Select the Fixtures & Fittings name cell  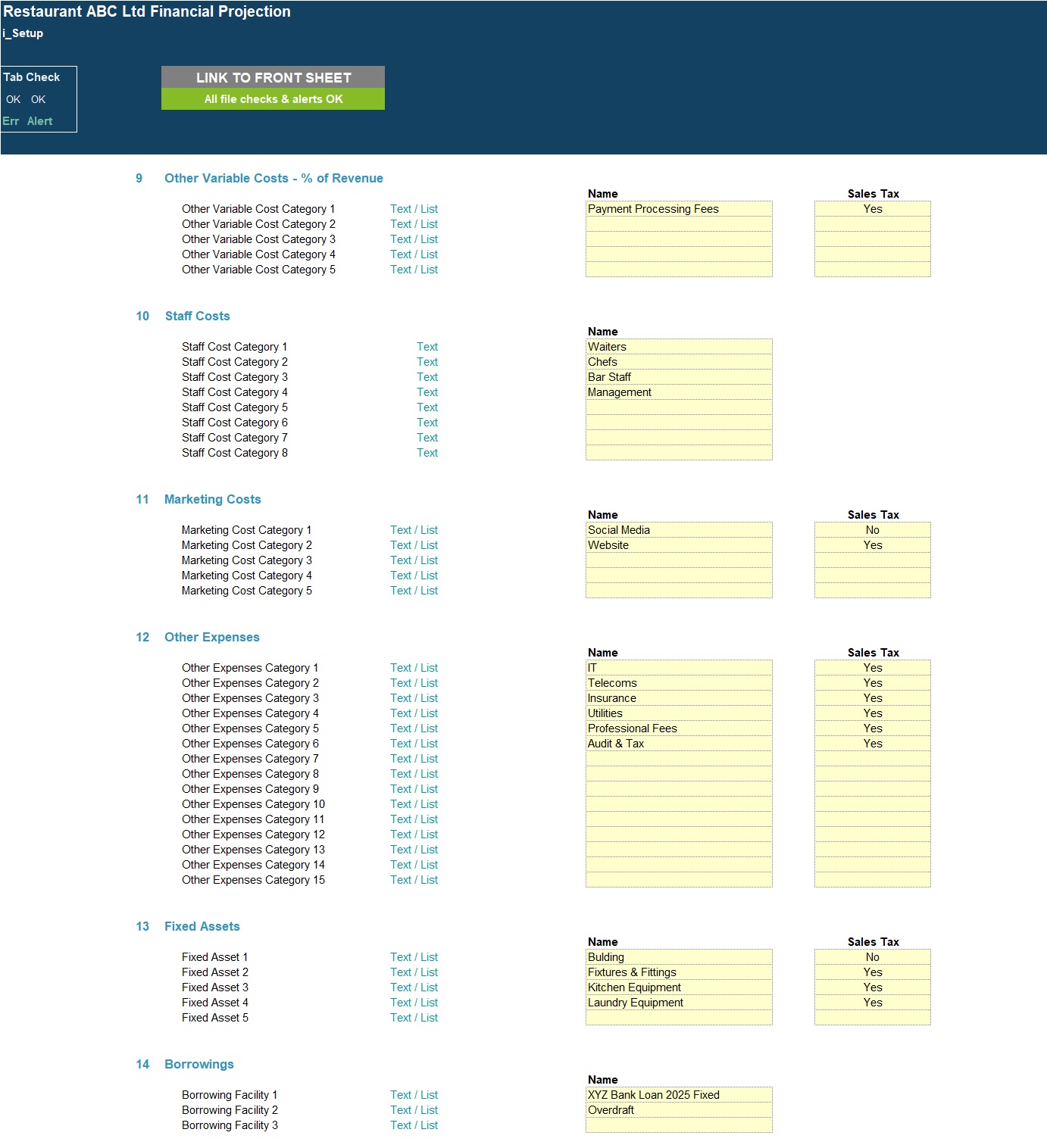(x=679, y=972)
